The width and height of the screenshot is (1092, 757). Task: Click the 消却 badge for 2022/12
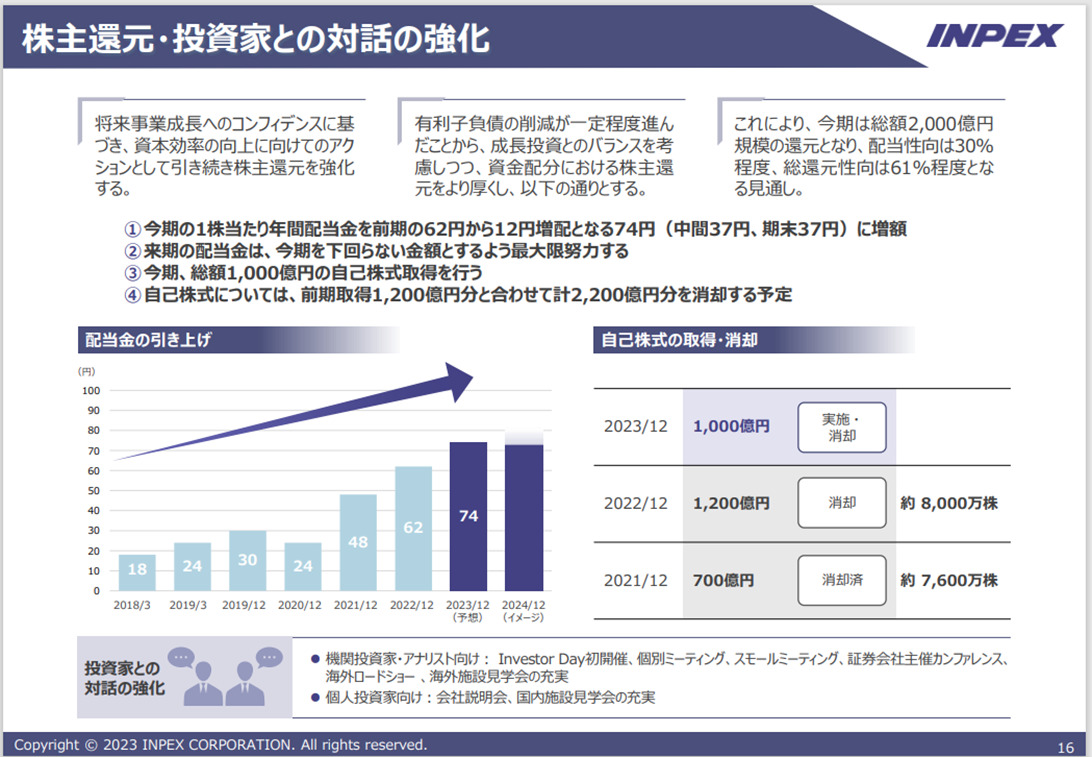(842, 502)
